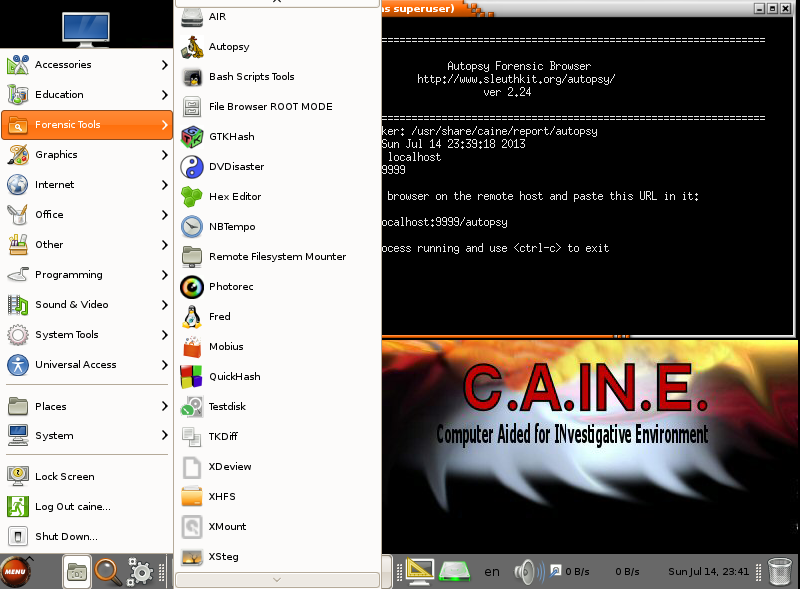Viewport: 800px width, 589px height.
Task: Click the 'Autopsy Forensic Browser' terminal heading
Action: click(x=519, y=66)
